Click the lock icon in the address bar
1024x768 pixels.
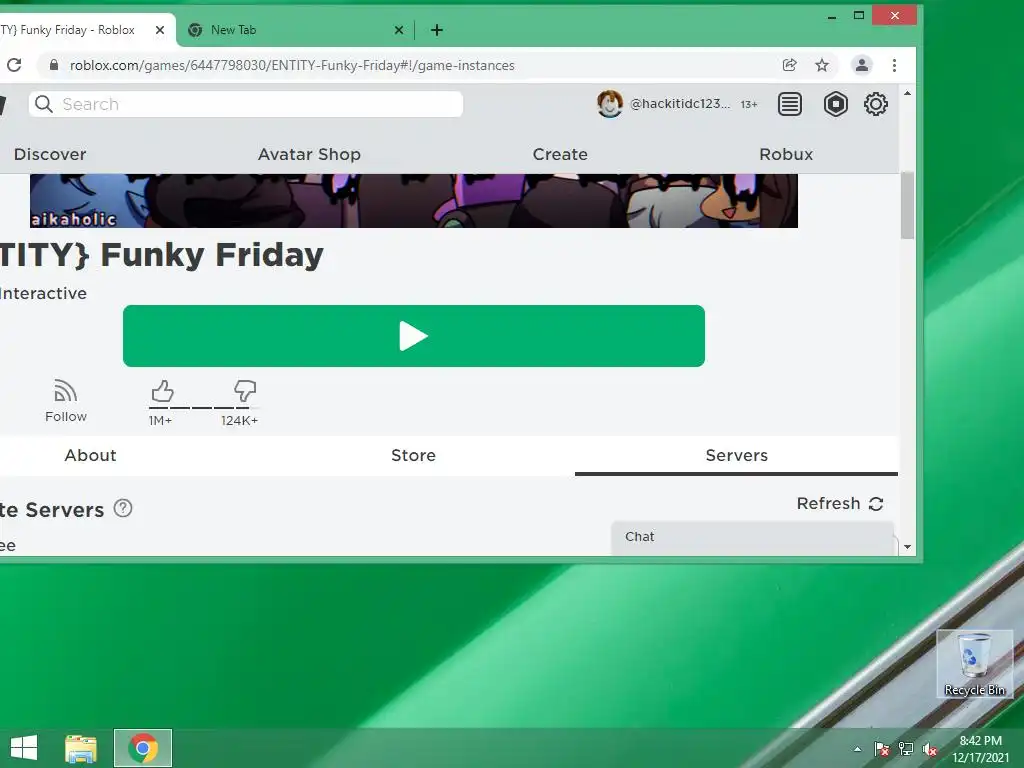pos(54,65)
